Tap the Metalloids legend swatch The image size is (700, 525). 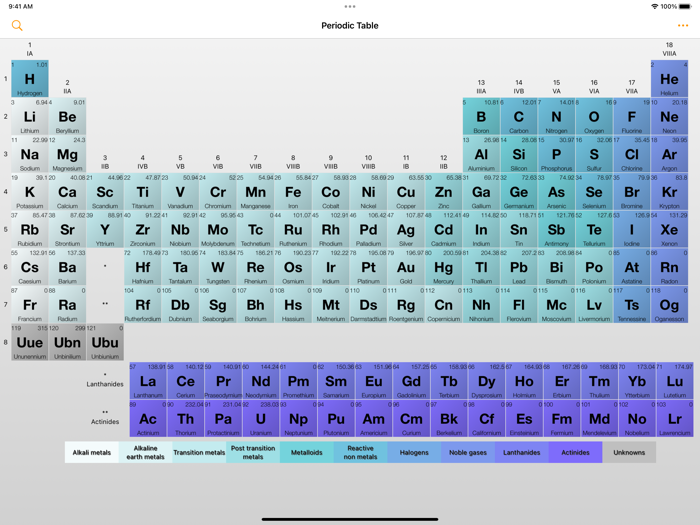click(x=307, y=452)
